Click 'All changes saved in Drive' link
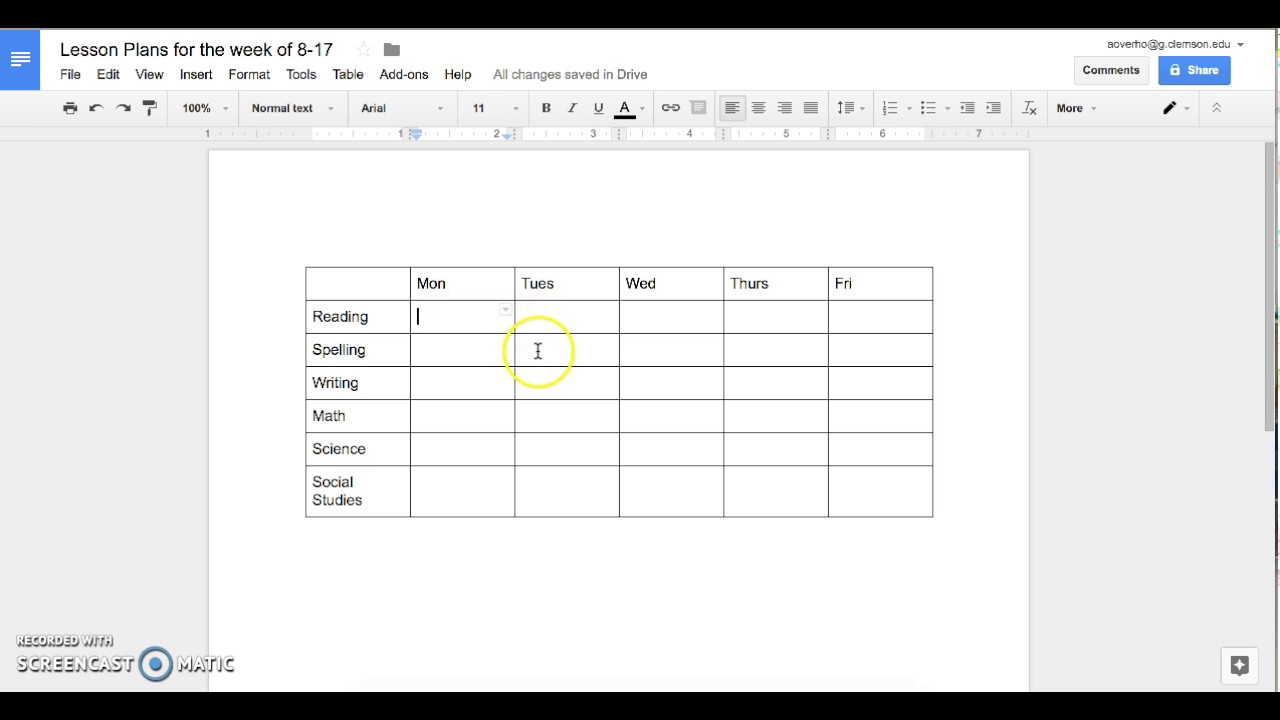 (x=570, y=74)
